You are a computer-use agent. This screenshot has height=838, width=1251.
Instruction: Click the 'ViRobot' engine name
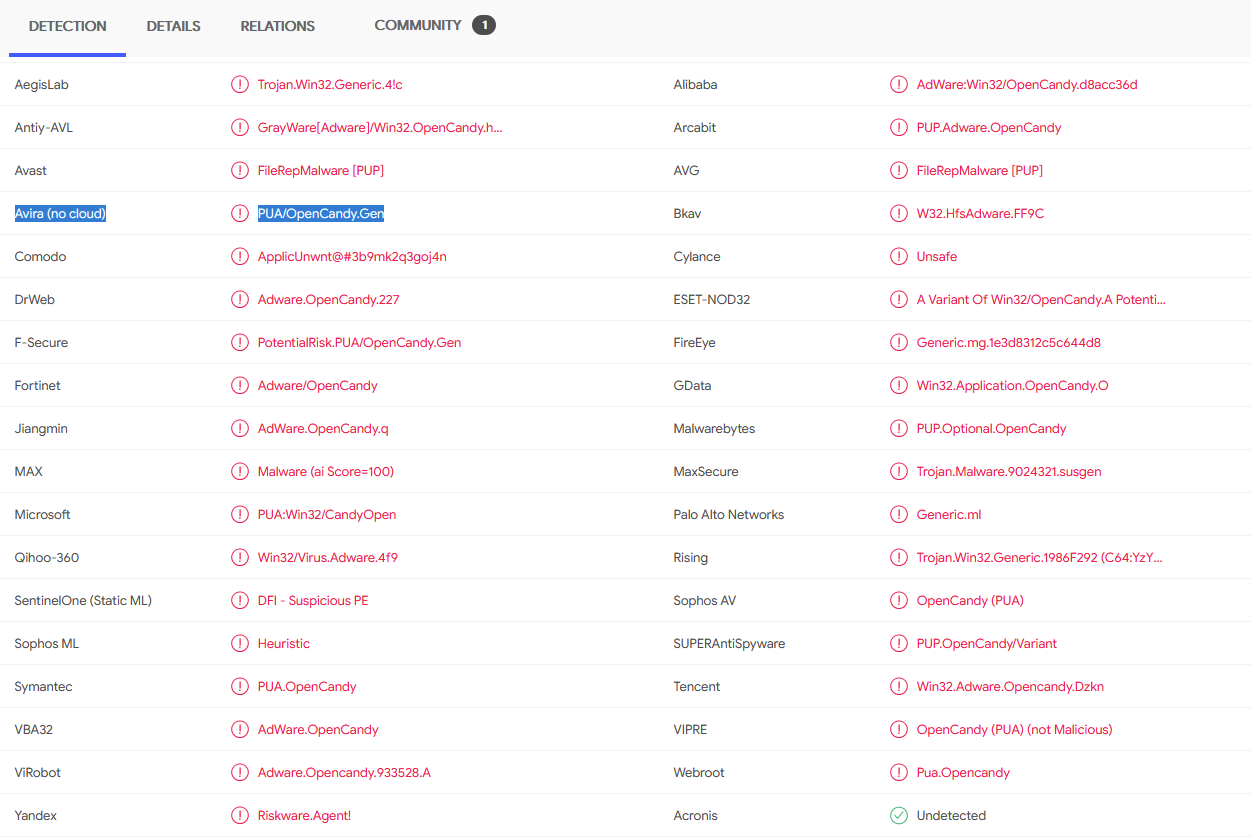pos(37,773)
